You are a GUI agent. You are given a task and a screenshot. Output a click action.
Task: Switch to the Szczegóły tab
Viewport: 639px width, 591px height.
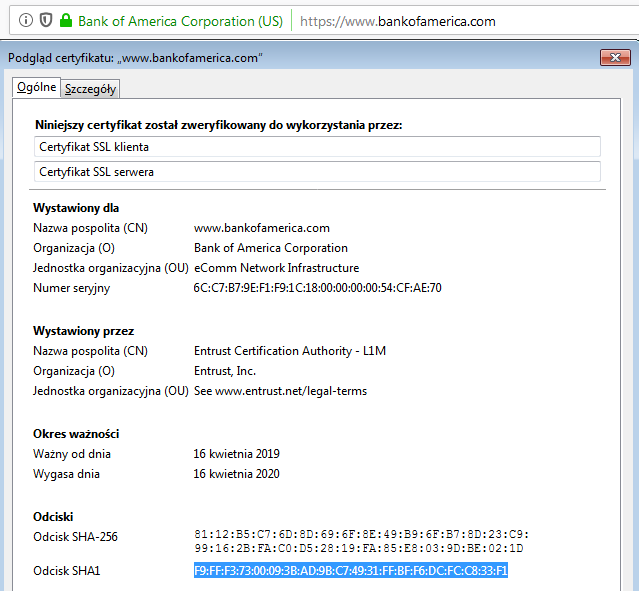90,88
